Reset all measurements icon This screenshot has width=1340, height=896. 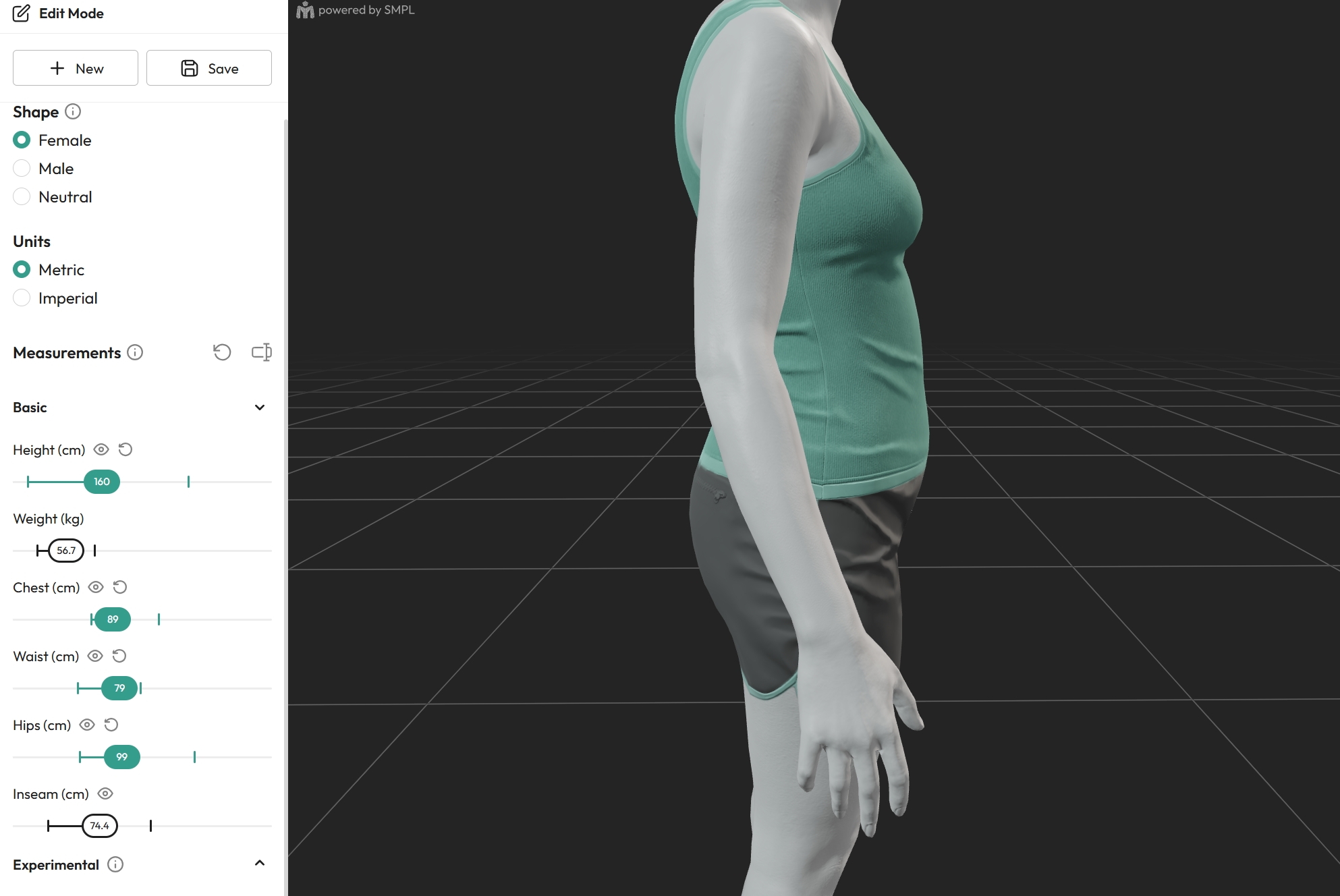tap(222, 352)
